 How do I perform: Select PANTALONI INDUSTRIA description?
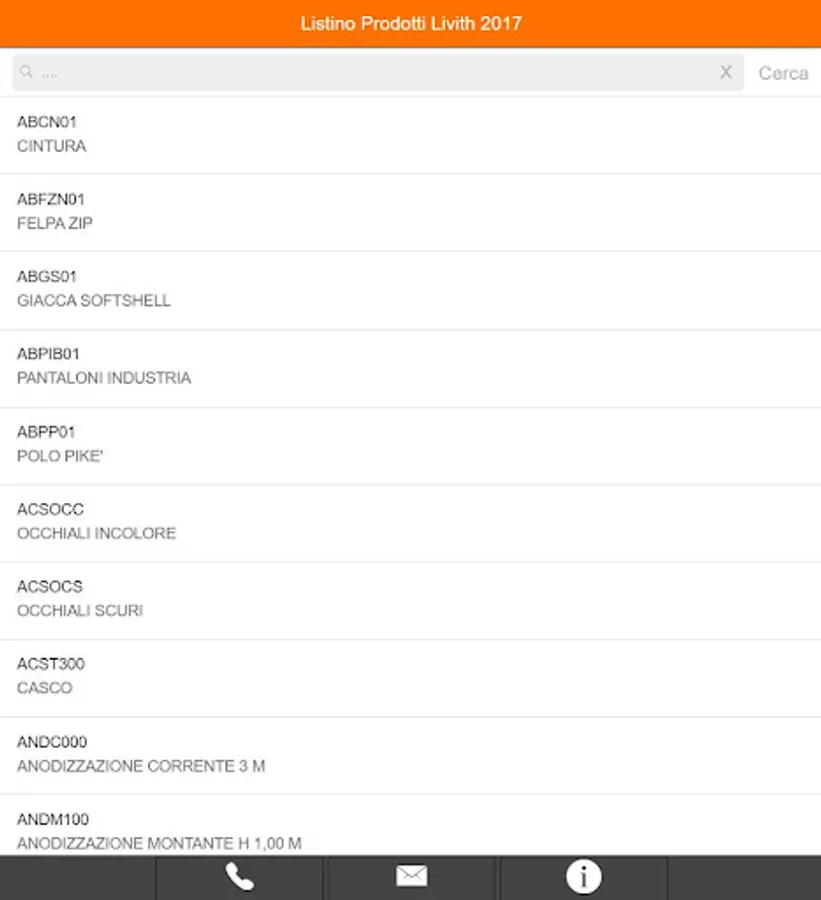pos(104,378)
